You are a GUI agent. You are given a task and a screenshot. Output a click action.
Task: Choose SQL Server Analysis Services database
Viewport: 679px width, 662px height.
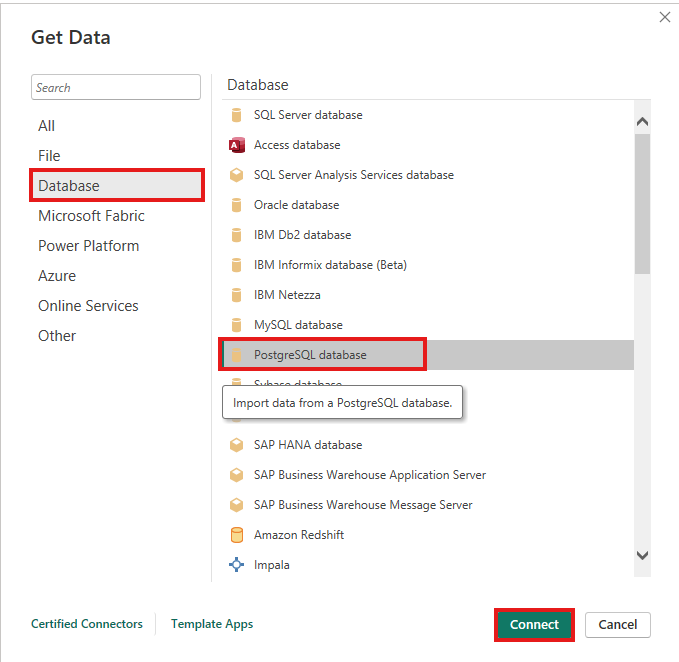428,175
